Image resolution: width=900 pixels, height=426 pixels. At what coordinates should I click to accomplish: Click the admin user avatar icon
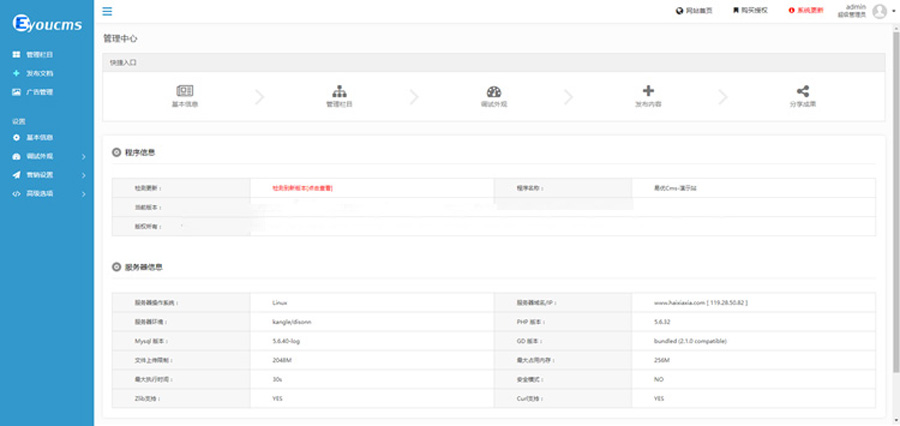[x=879, y=11]
